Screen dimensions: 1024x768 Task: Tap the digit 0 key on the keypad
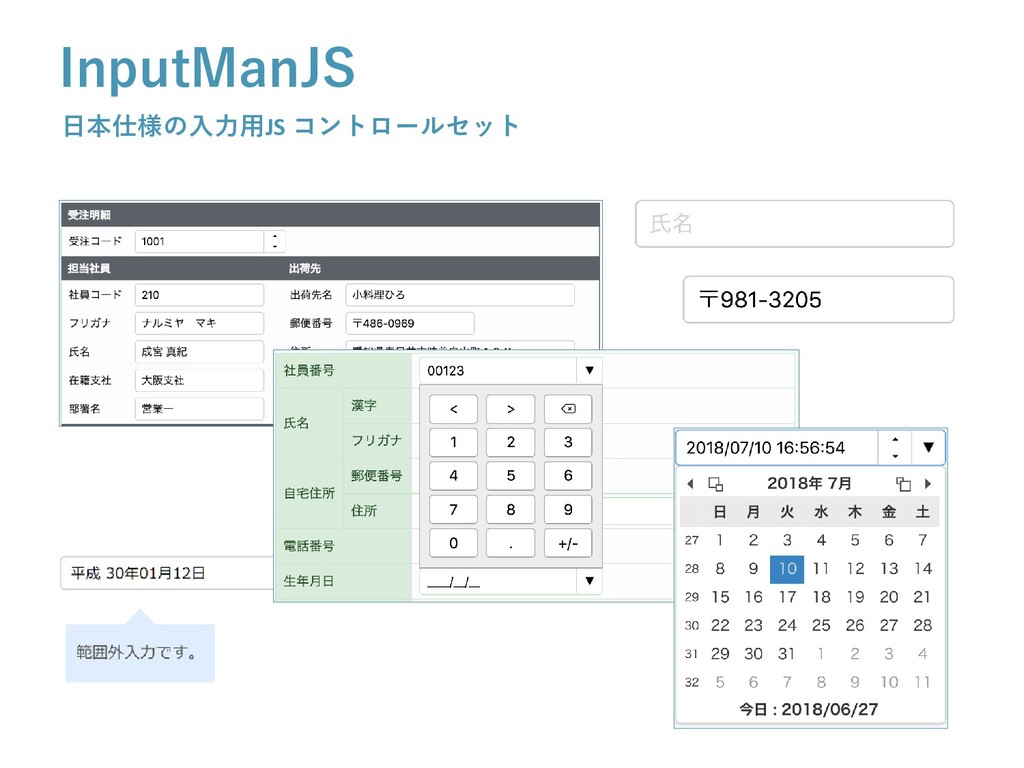point(453,543)
